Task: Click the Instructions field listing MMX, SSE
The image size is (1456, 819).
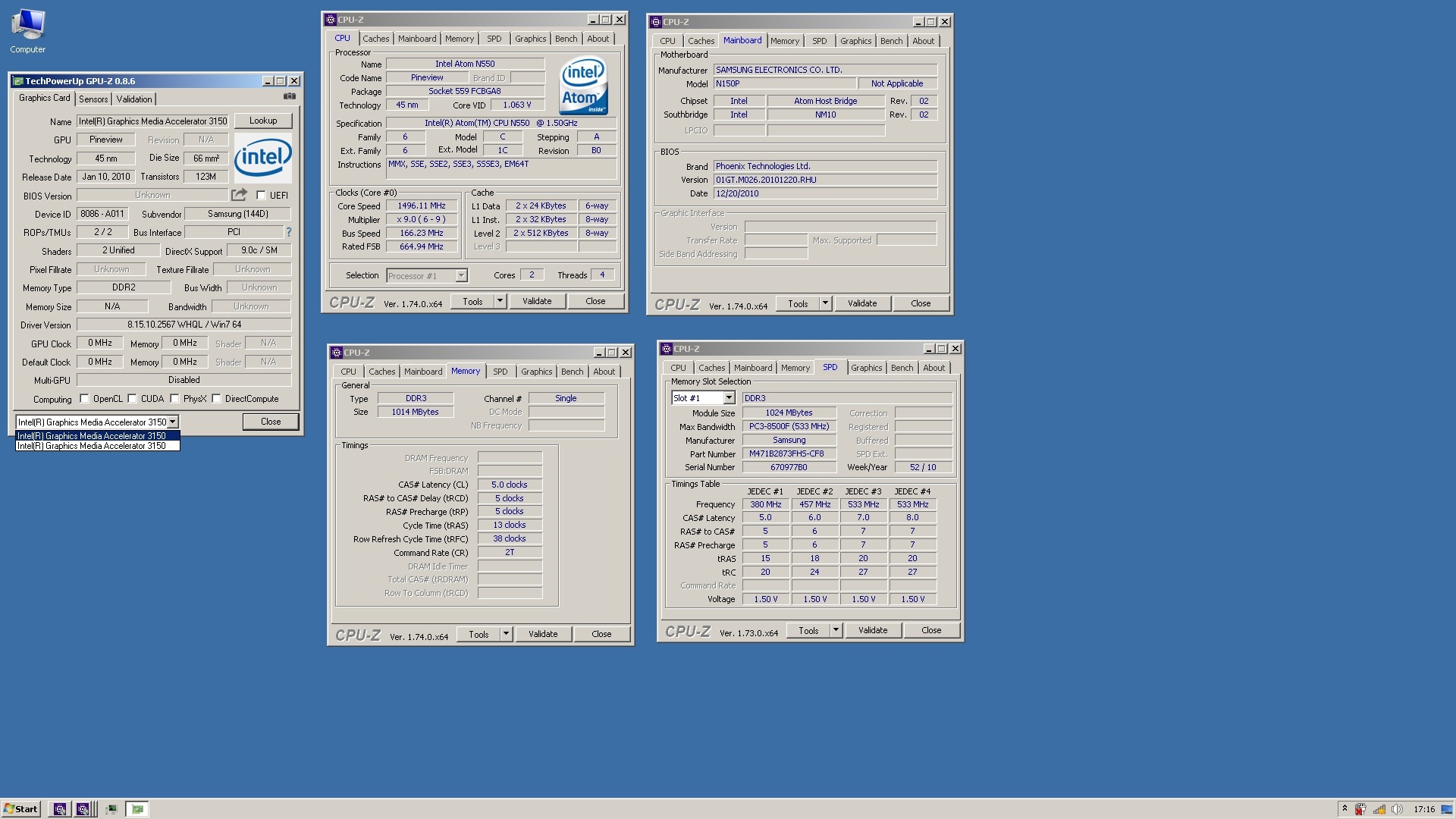Action: 500,169
